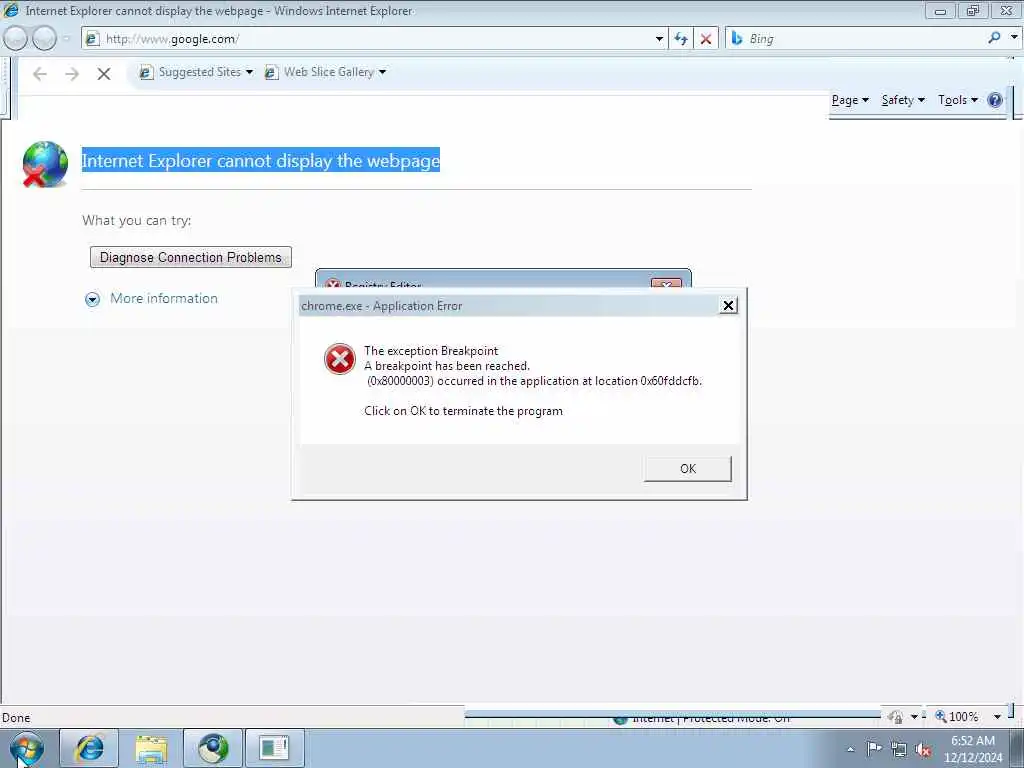This screenshot has width=1024, height=768.
Task: Open zoom level 100% control
Action: (957, 716)
